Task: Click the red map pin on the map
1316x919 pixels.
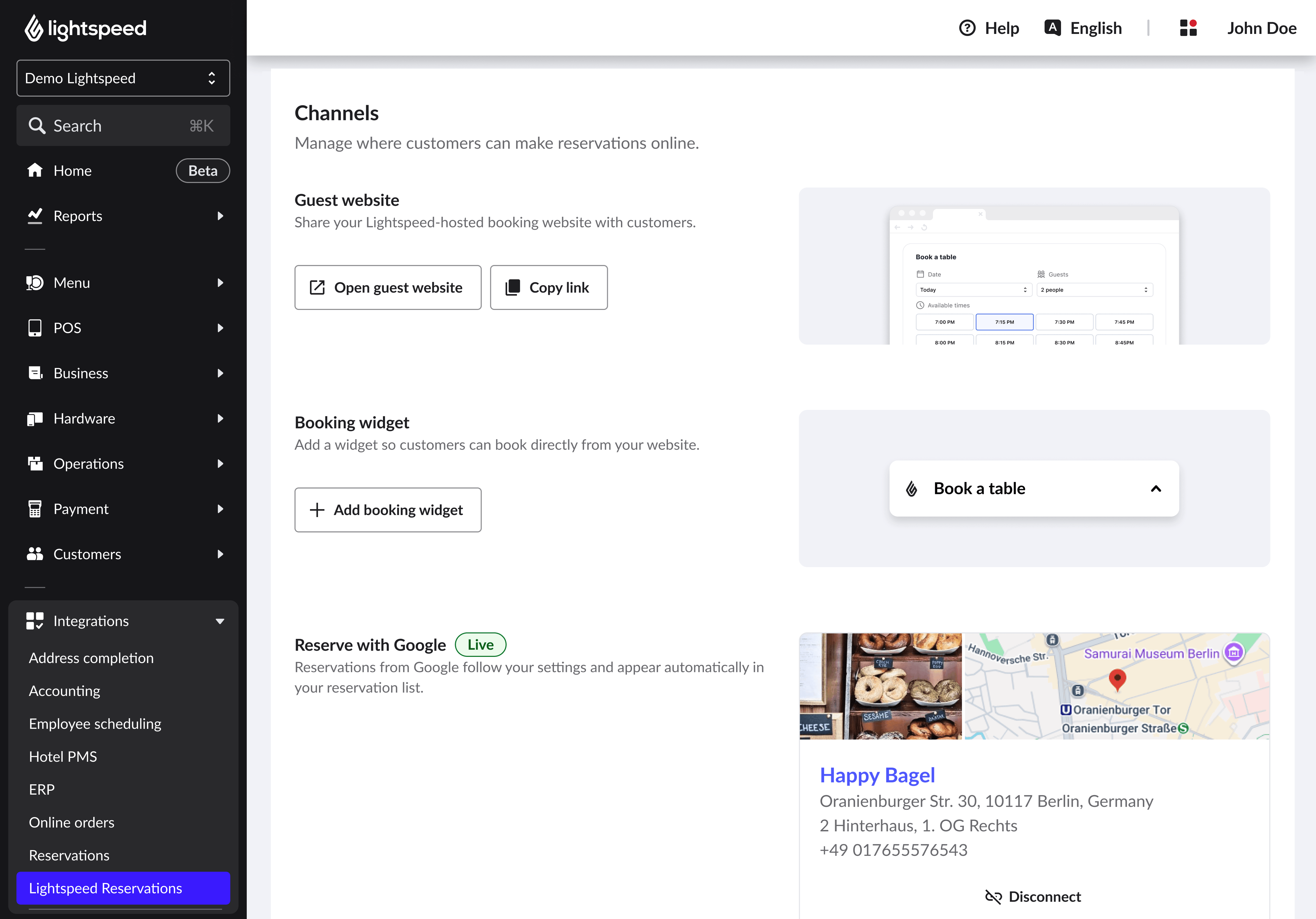Action: pos(1117,679)
